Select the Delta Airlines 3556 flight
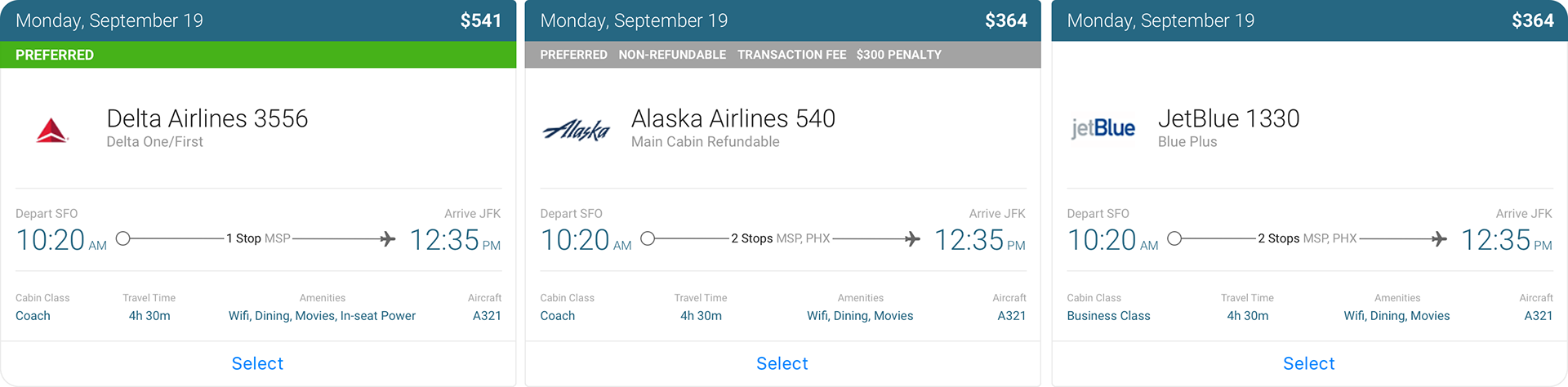This screenshot has height=387, width=1568. (257, 363)
